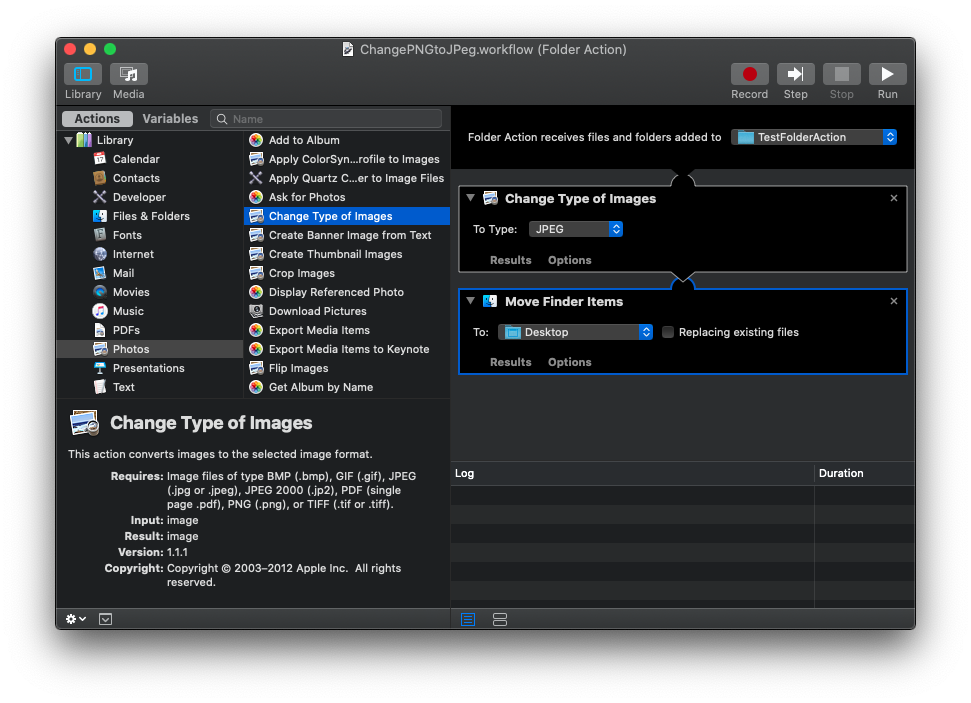Image resolution: width=971 pixels, height=703 pixels.
Task: Click the Record button icon
Action: tap(749, 75)
